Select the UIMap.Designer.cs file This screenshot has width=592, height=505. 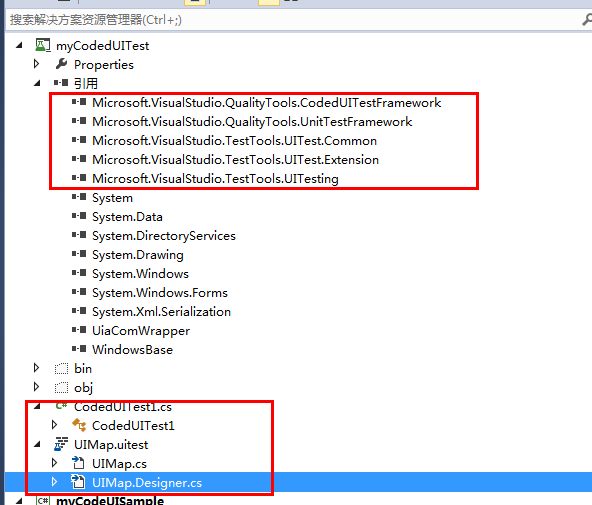point(147,483)
